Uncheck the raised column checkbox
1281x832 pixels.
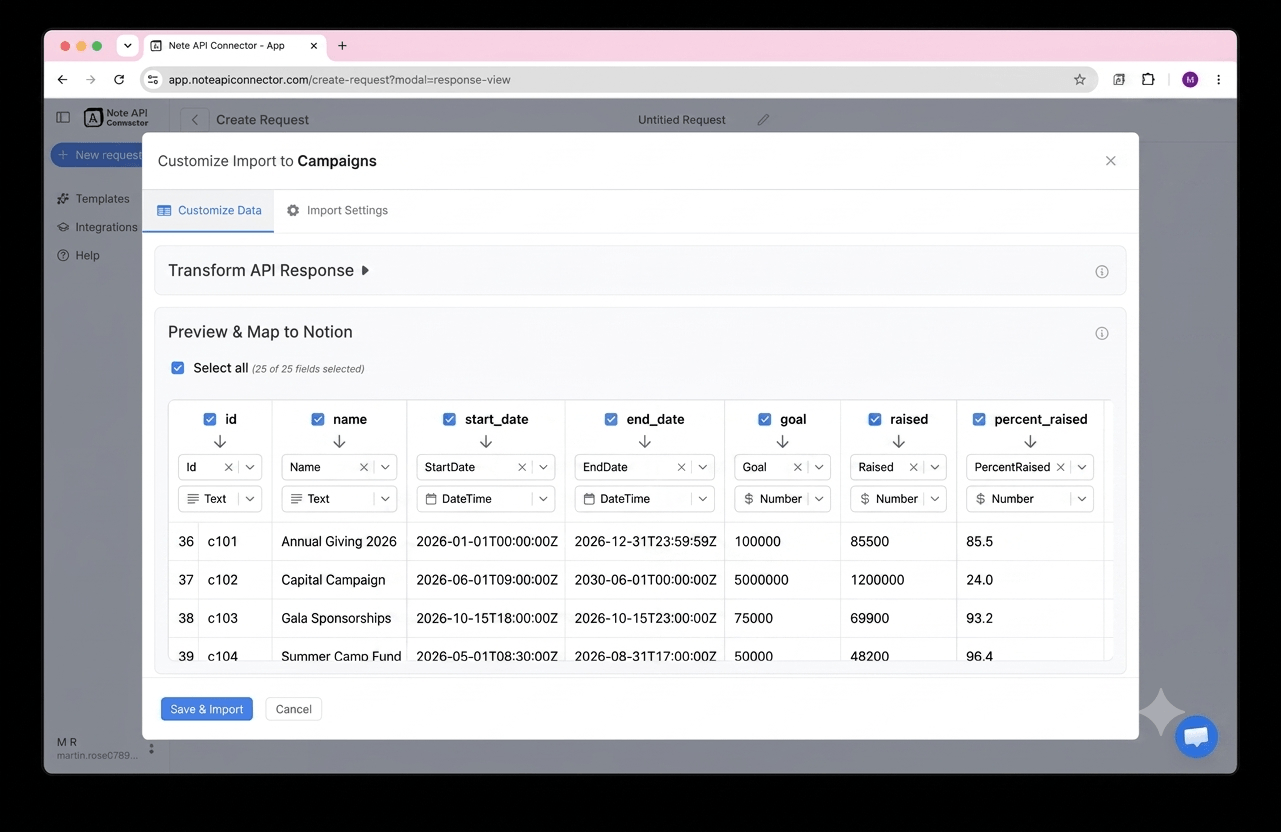click(875, 420)
